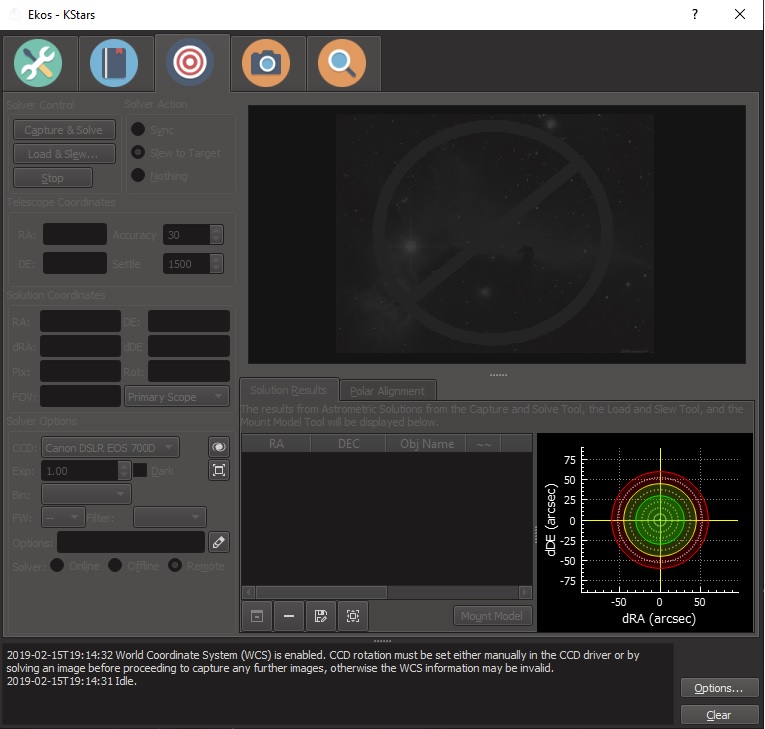765x729 pixels.
Task: Switch to the Capture camera module
Action: point(266,64)
